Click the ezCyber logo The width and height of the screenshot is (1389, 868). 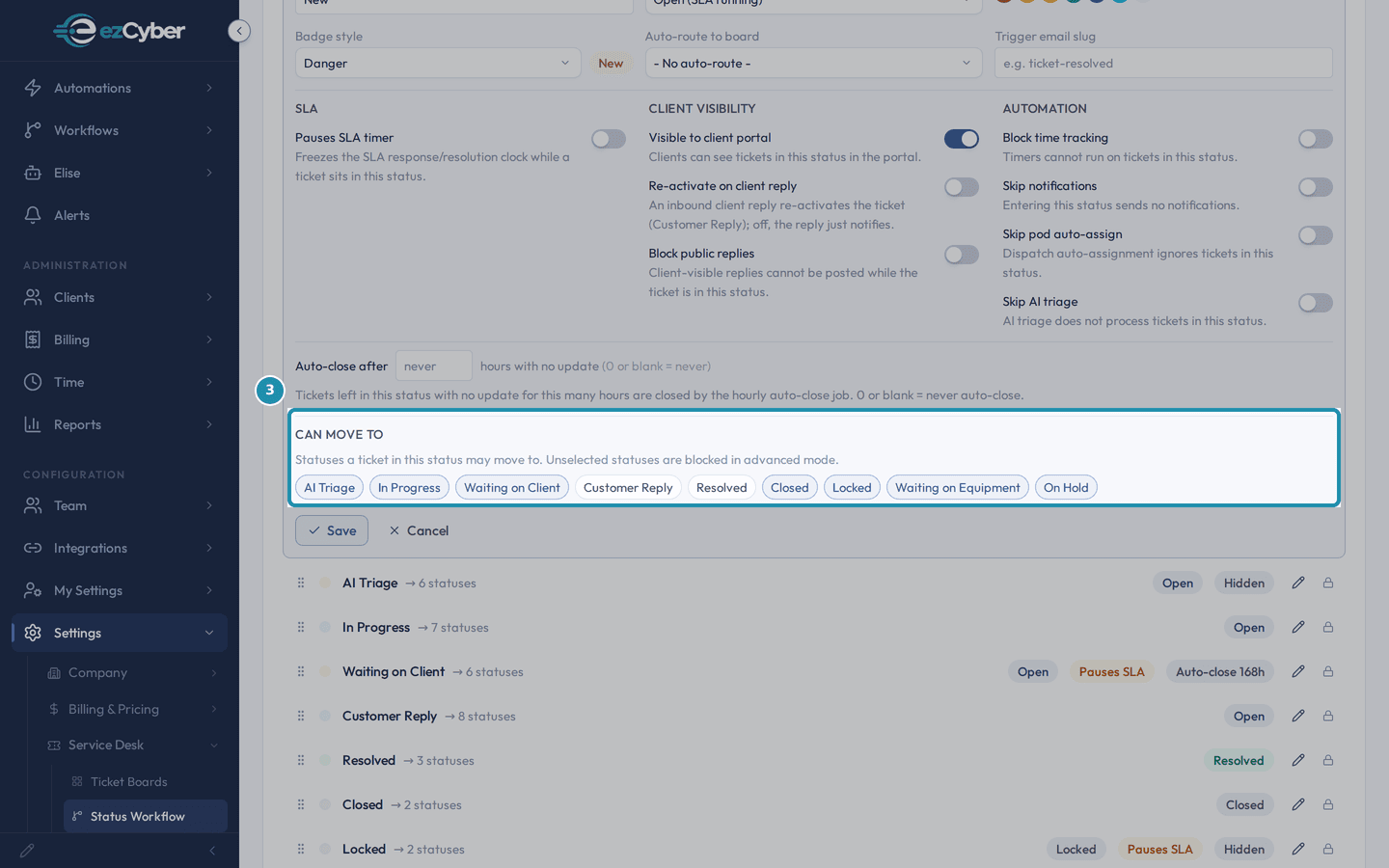point(119,31)
